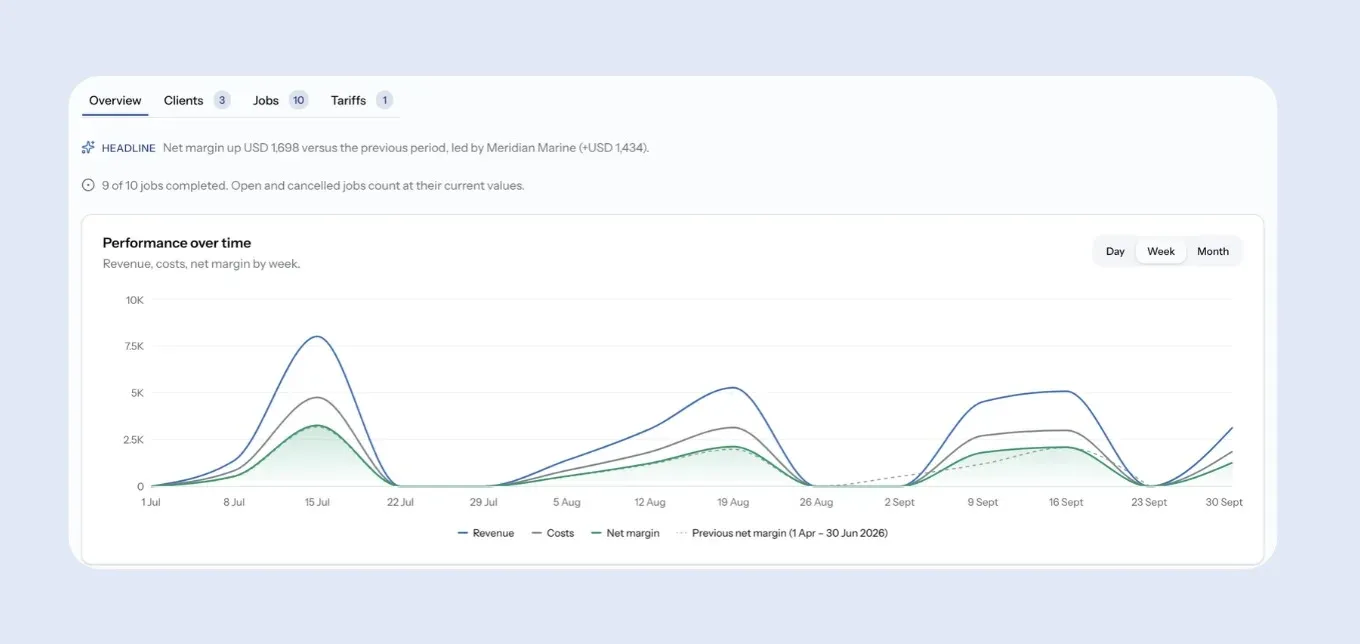Toggle the Previous net margin legend entry
Viewport: 1360px width, 644px height.
pos(782,533)
